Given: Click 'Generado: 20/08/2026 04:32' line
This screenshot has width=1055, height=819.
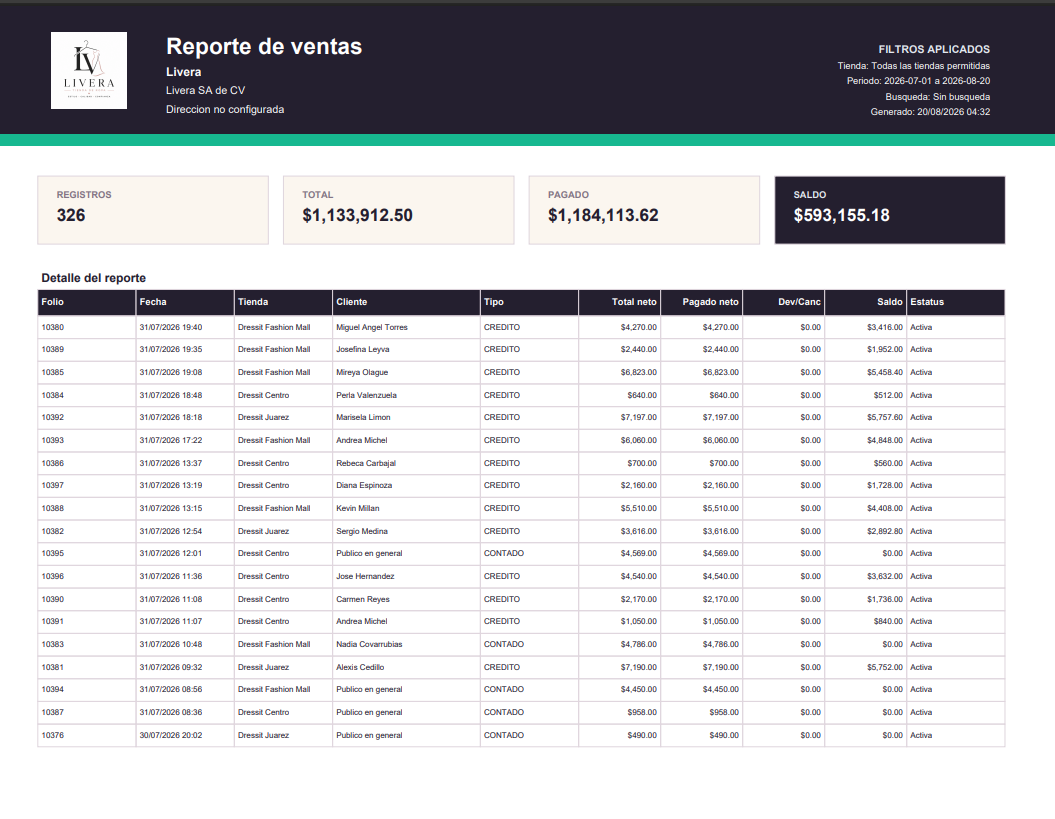Looking at the screenshot, I should 930,112.
